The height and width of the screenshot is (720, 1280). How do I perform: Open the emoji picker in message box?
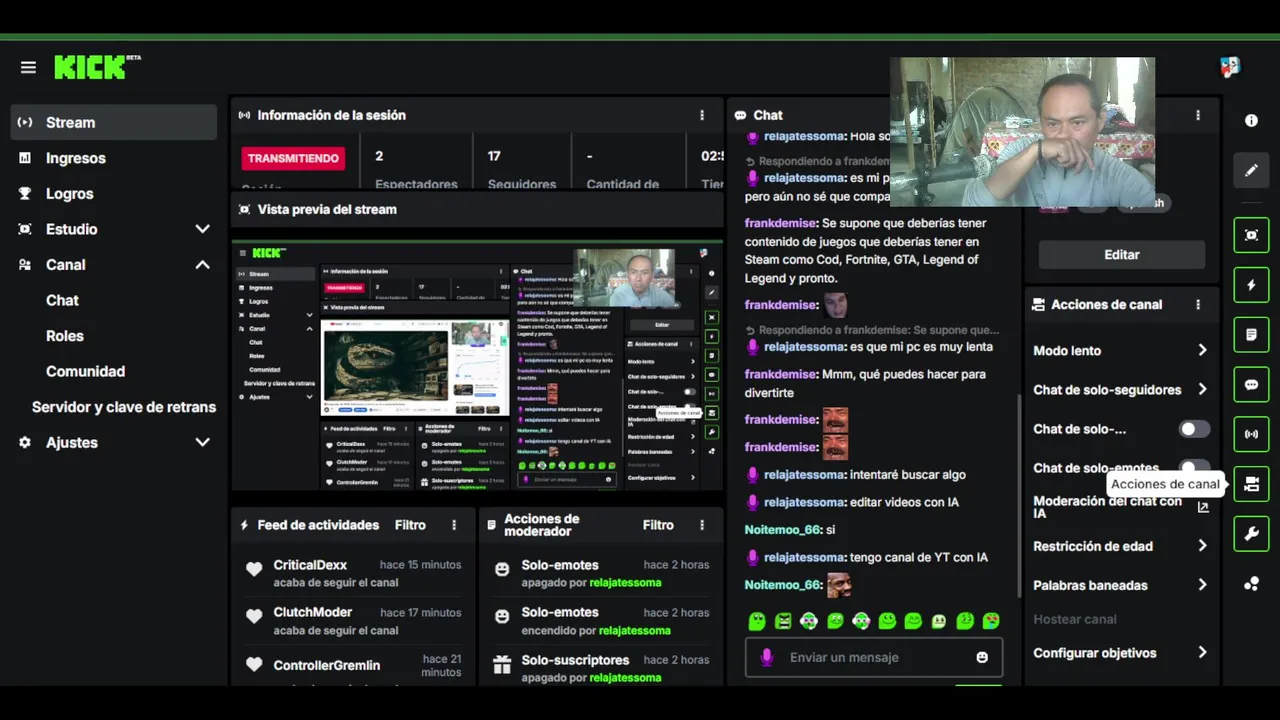pyautogui.click(x=982, y=657)
